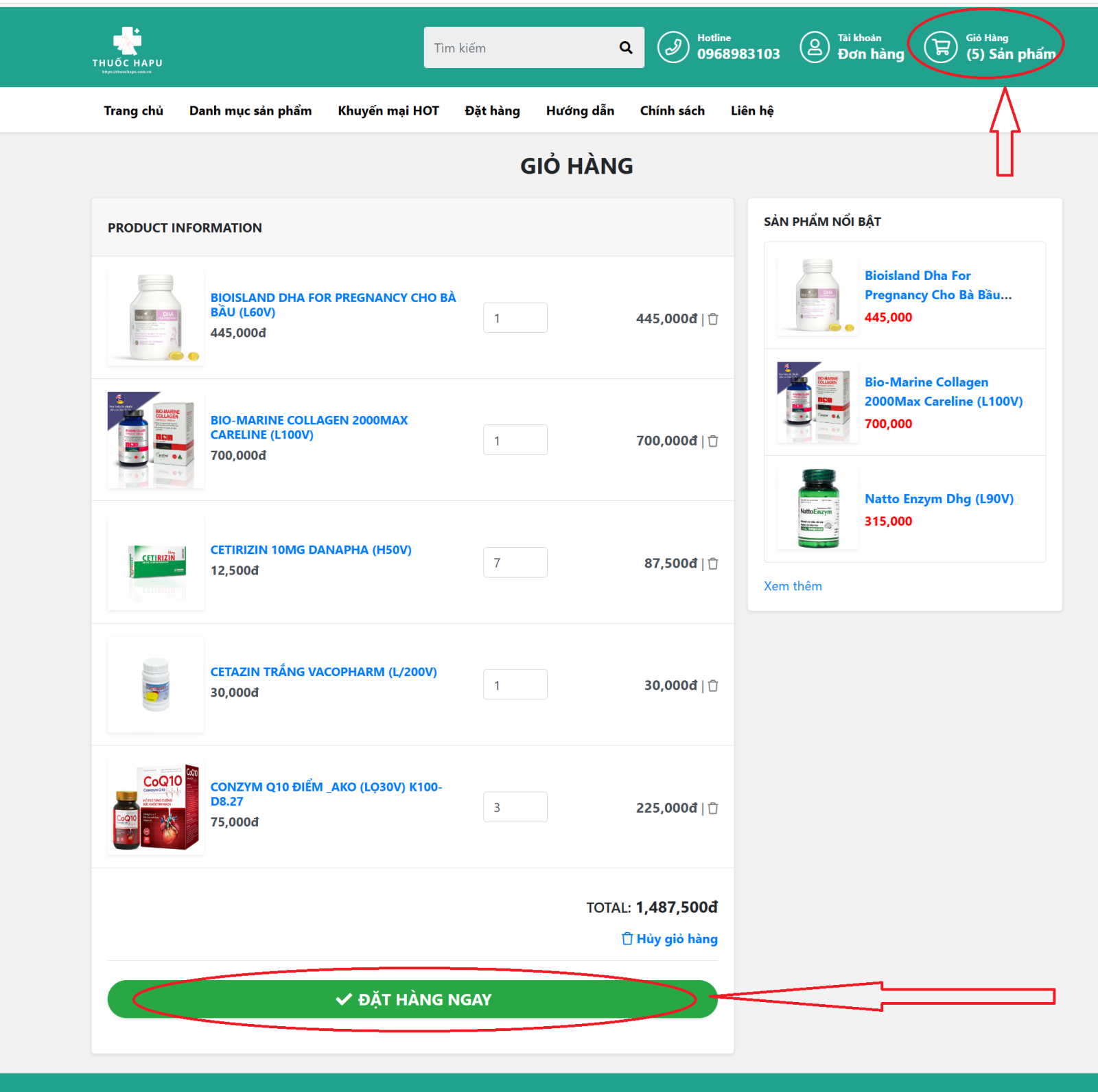Click the Xem thêm link
1098x1092 pixels.
click(x=793, y=586)
